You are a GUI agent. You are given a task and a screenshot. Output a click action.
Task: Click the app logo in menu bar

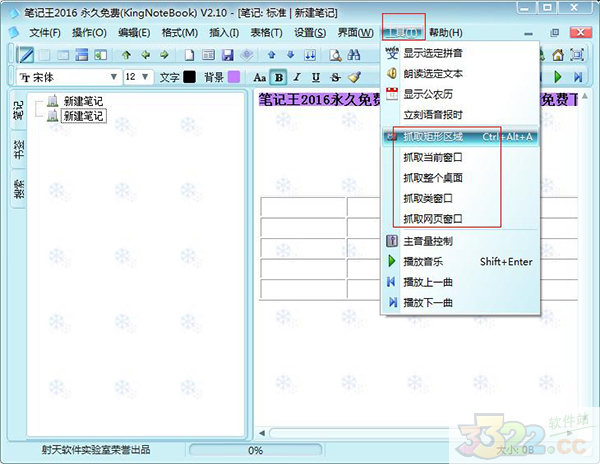coord(14,33)
